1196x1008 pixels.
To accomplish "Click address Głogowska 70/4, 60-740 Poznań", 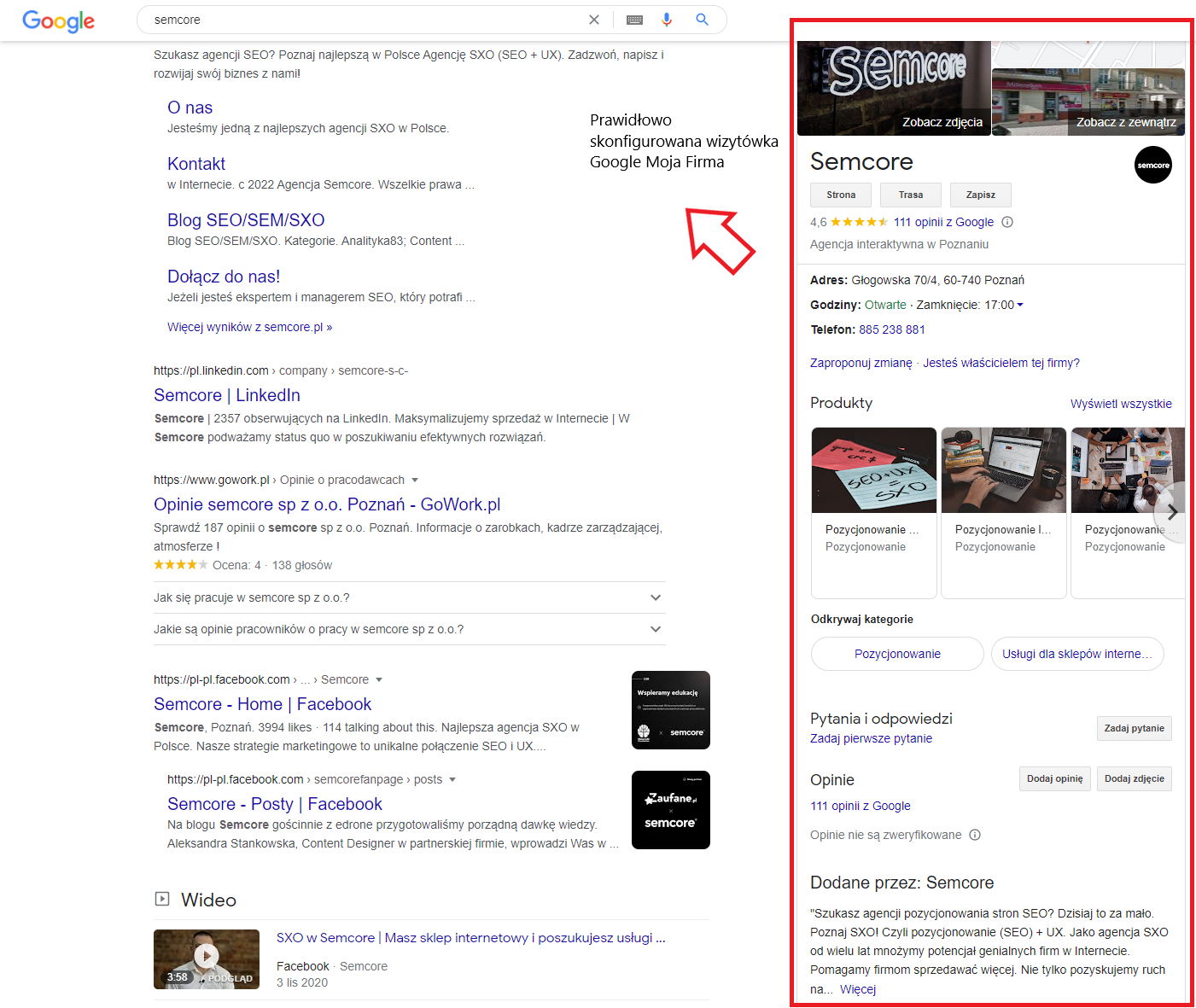I will 937,280.
